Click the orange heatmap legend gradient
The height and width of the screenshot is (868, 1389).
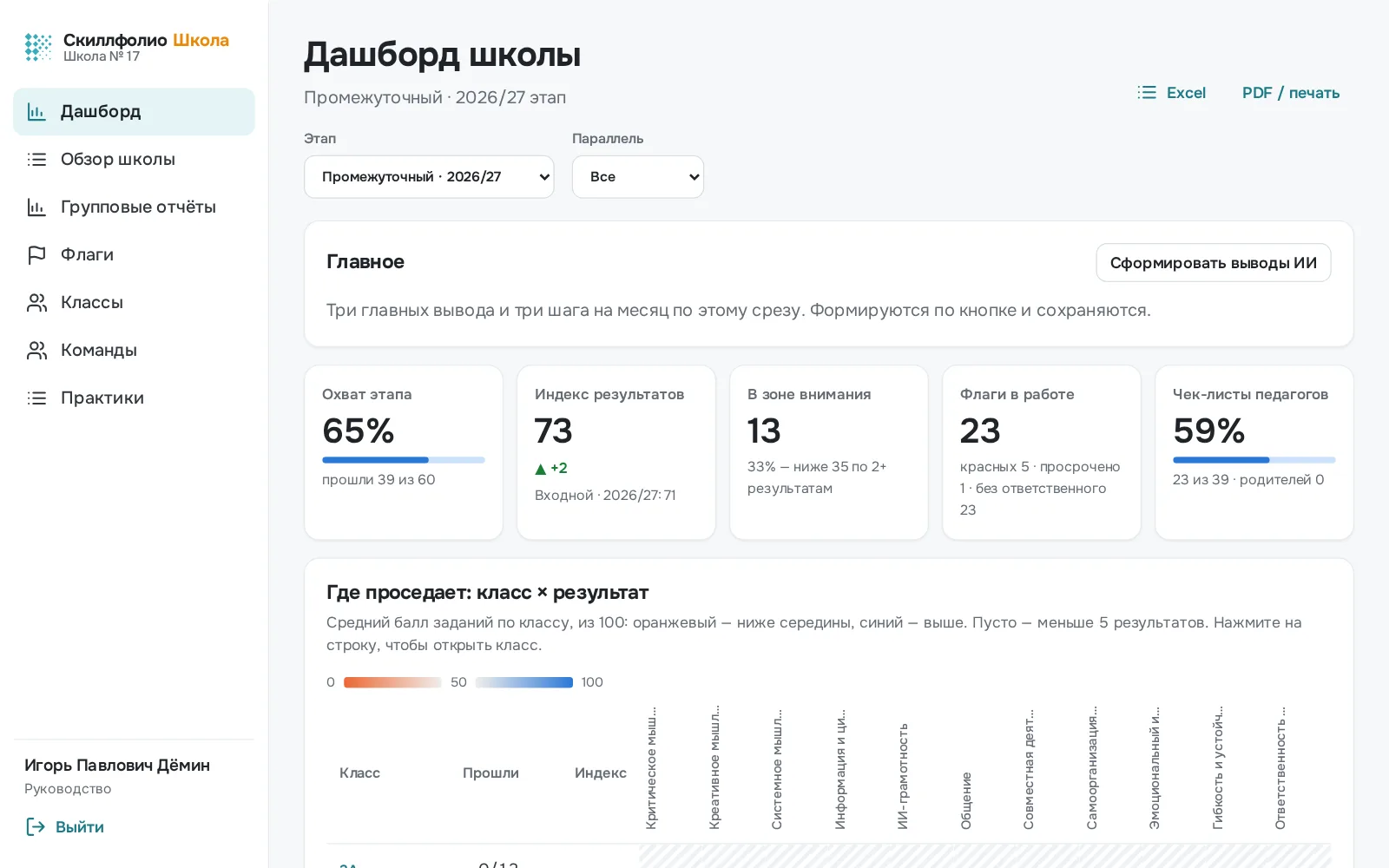pyautogui.click(x=392, y=682)
